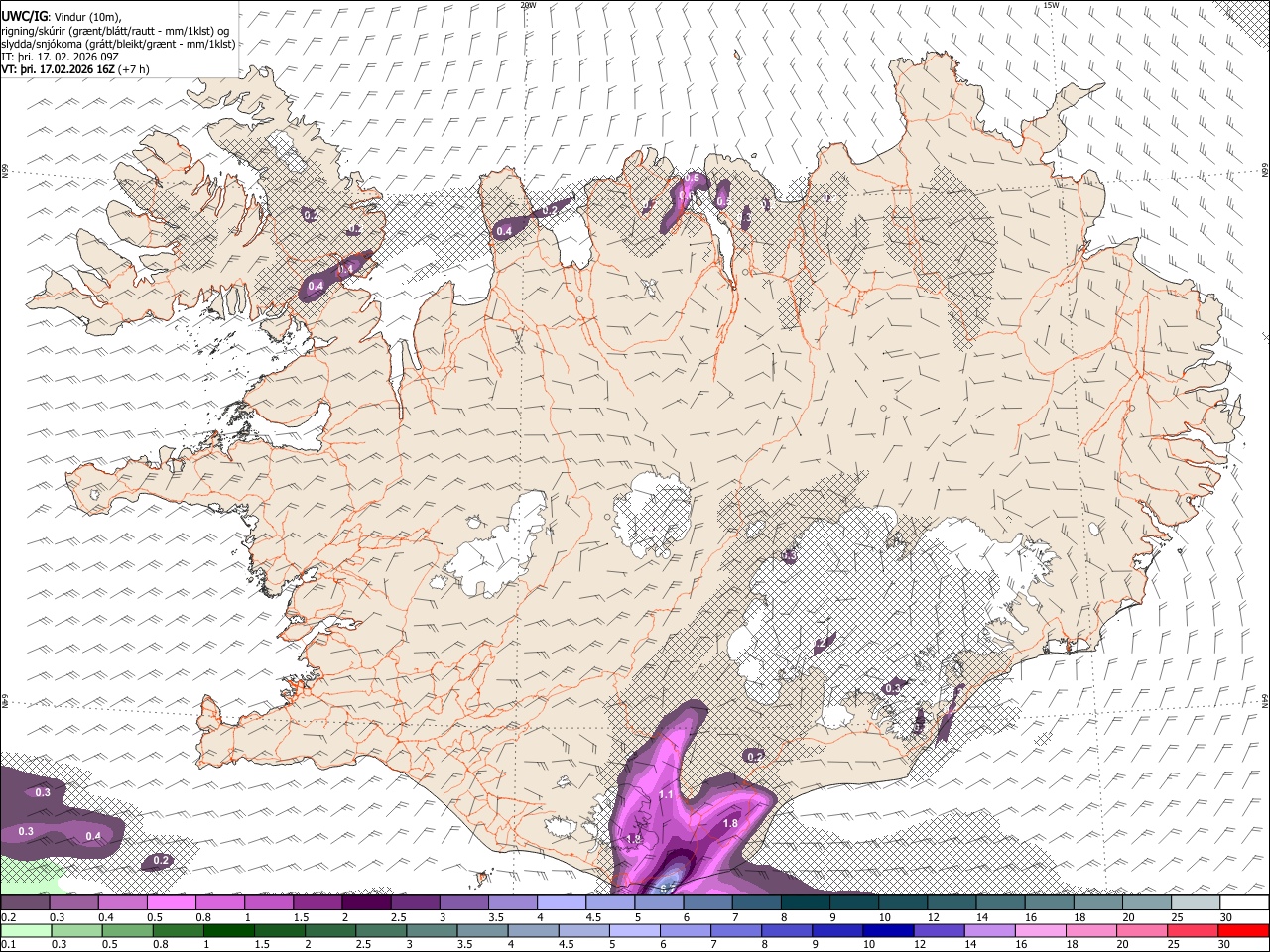Viewport: 1270px width, 952px height.
Task: Click the dark green rain swatch between 1 and 1.5
Action: coord(228,931)
